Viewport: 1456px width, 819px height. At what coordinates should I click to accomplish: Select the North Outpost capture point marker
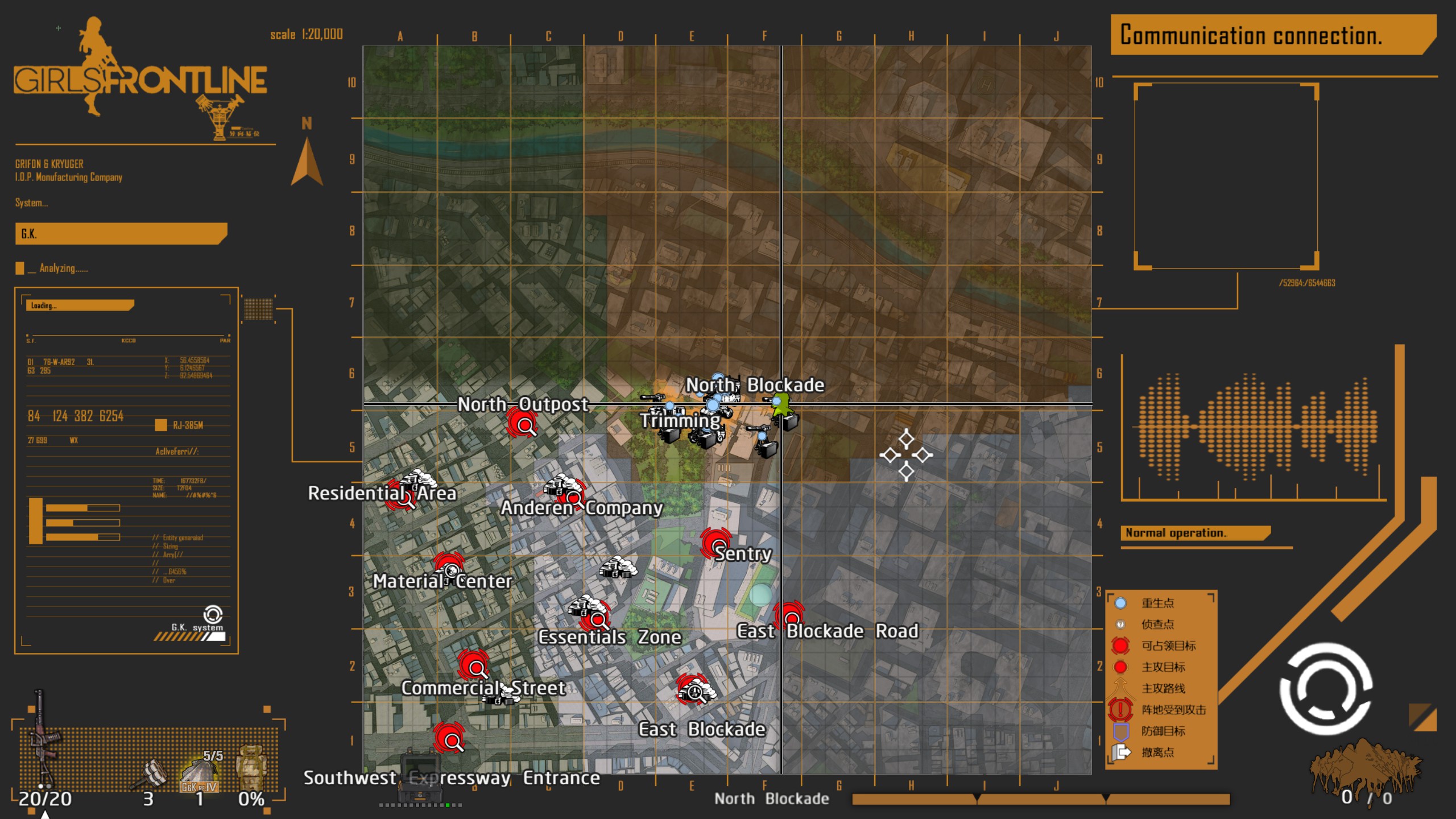click(522, 424)
